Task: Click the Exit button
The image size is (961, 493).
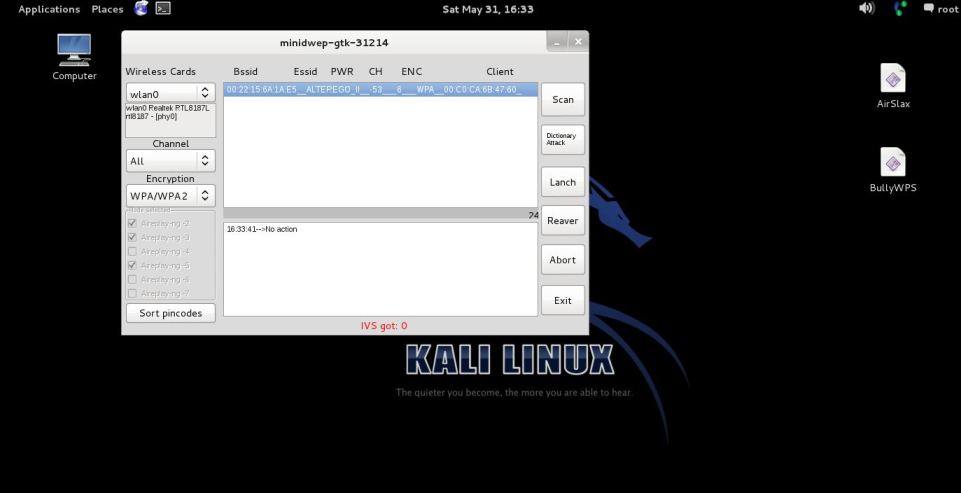Action: pos(563,300)
